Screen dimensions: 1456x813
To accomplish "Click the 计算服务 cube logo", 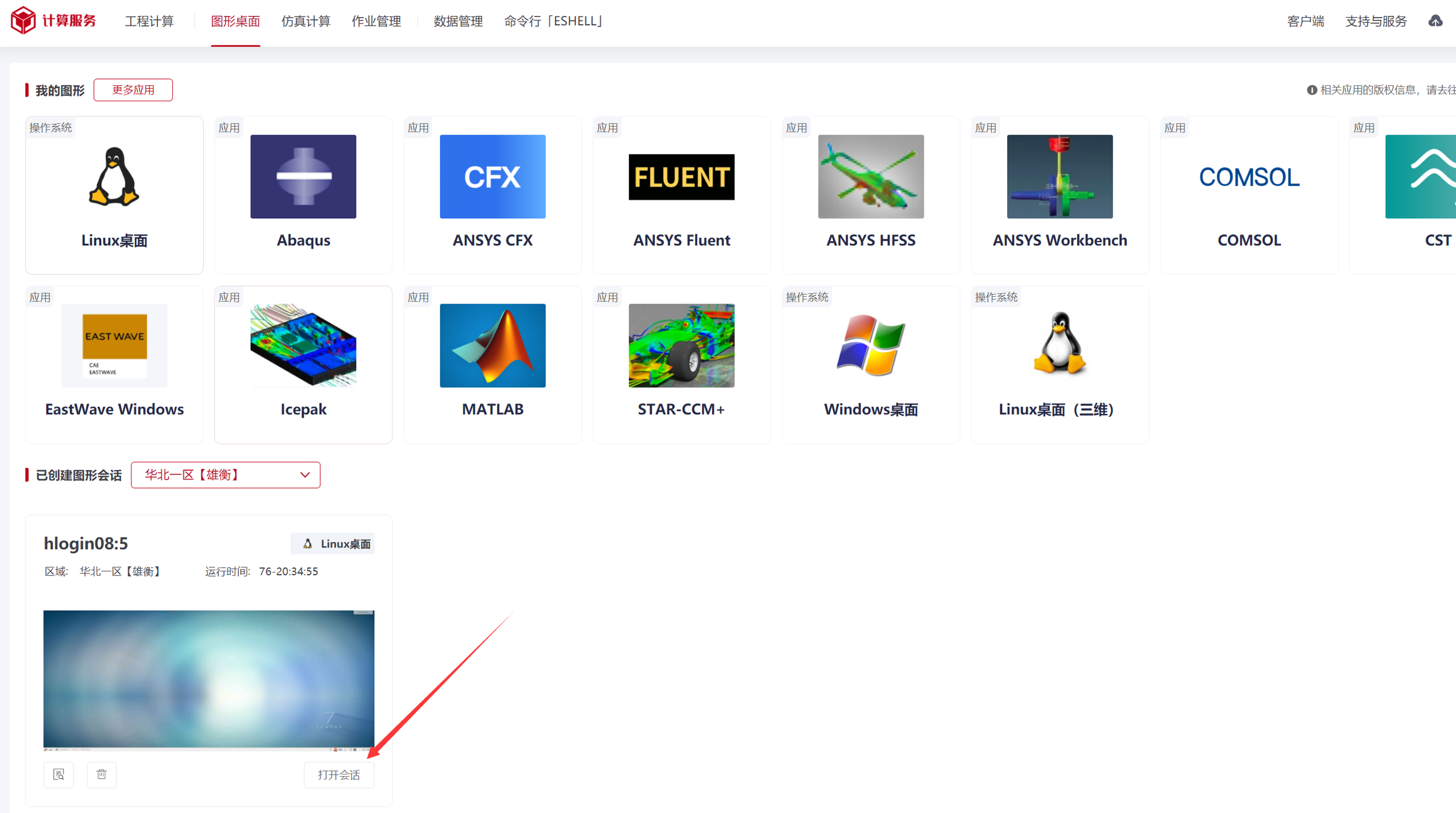I will coord(23,20).
